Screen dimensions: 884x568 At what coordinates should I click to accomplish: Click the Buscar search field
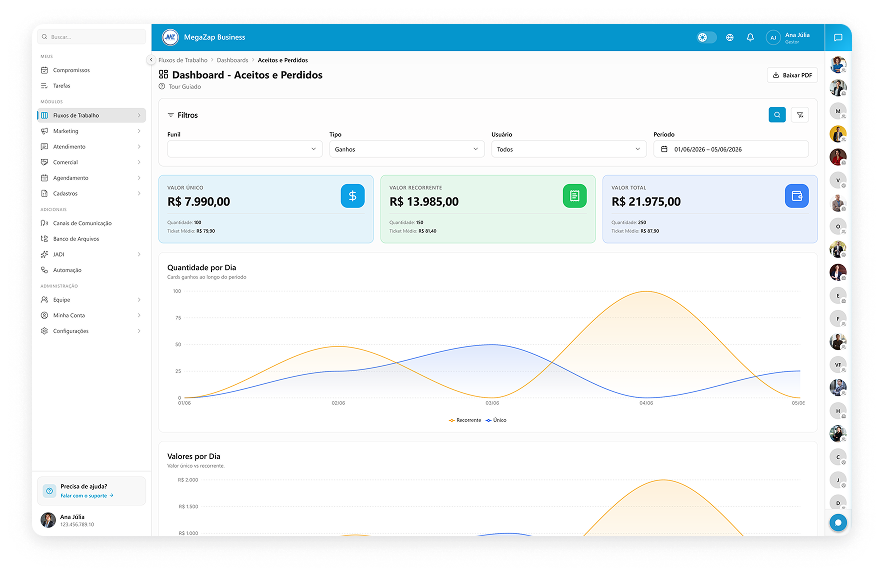point(91,37)
